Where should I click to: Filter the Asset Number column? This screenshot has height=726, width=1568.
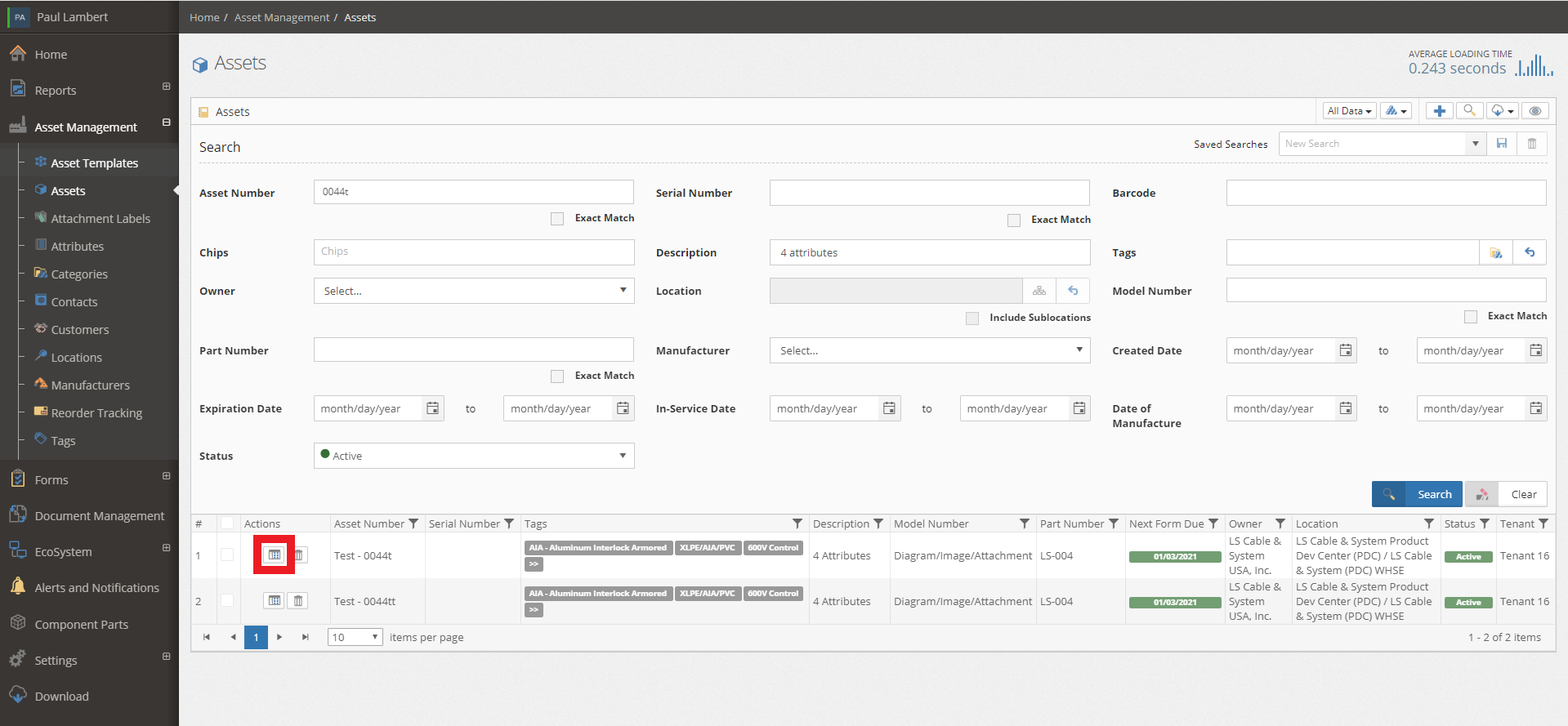point(413,523)
